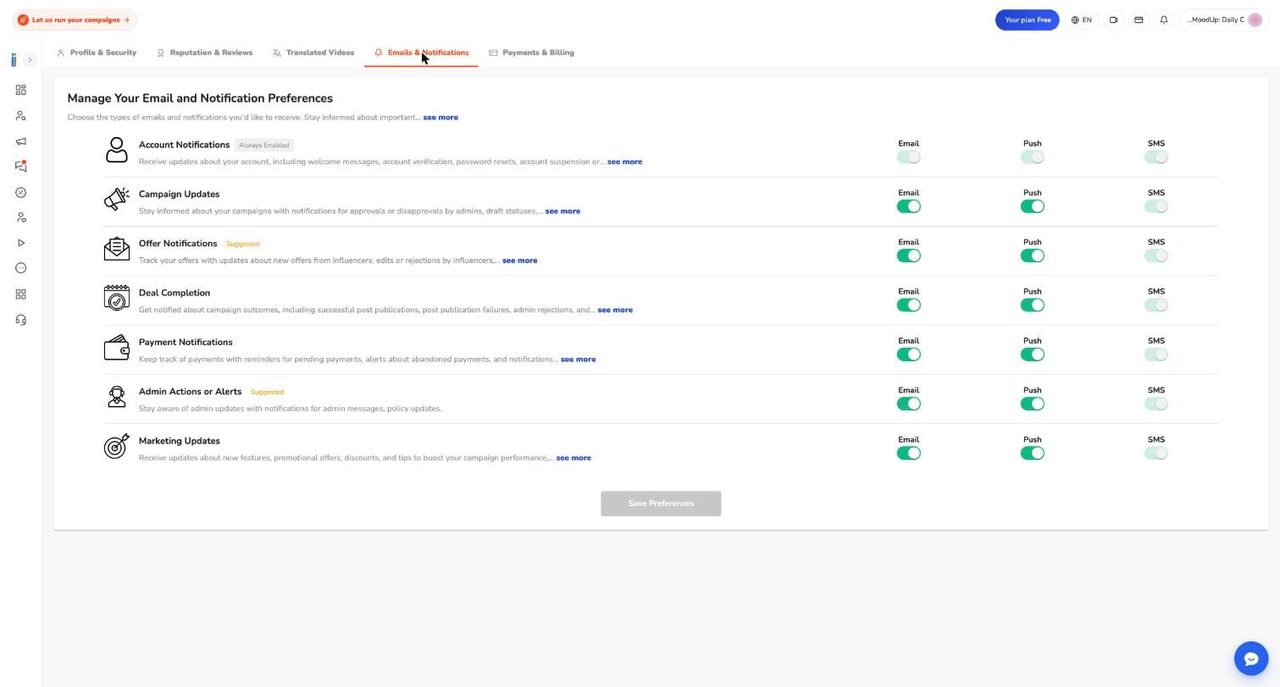Click 'Let us run your campaigns' banner

[x=74, y=20]
